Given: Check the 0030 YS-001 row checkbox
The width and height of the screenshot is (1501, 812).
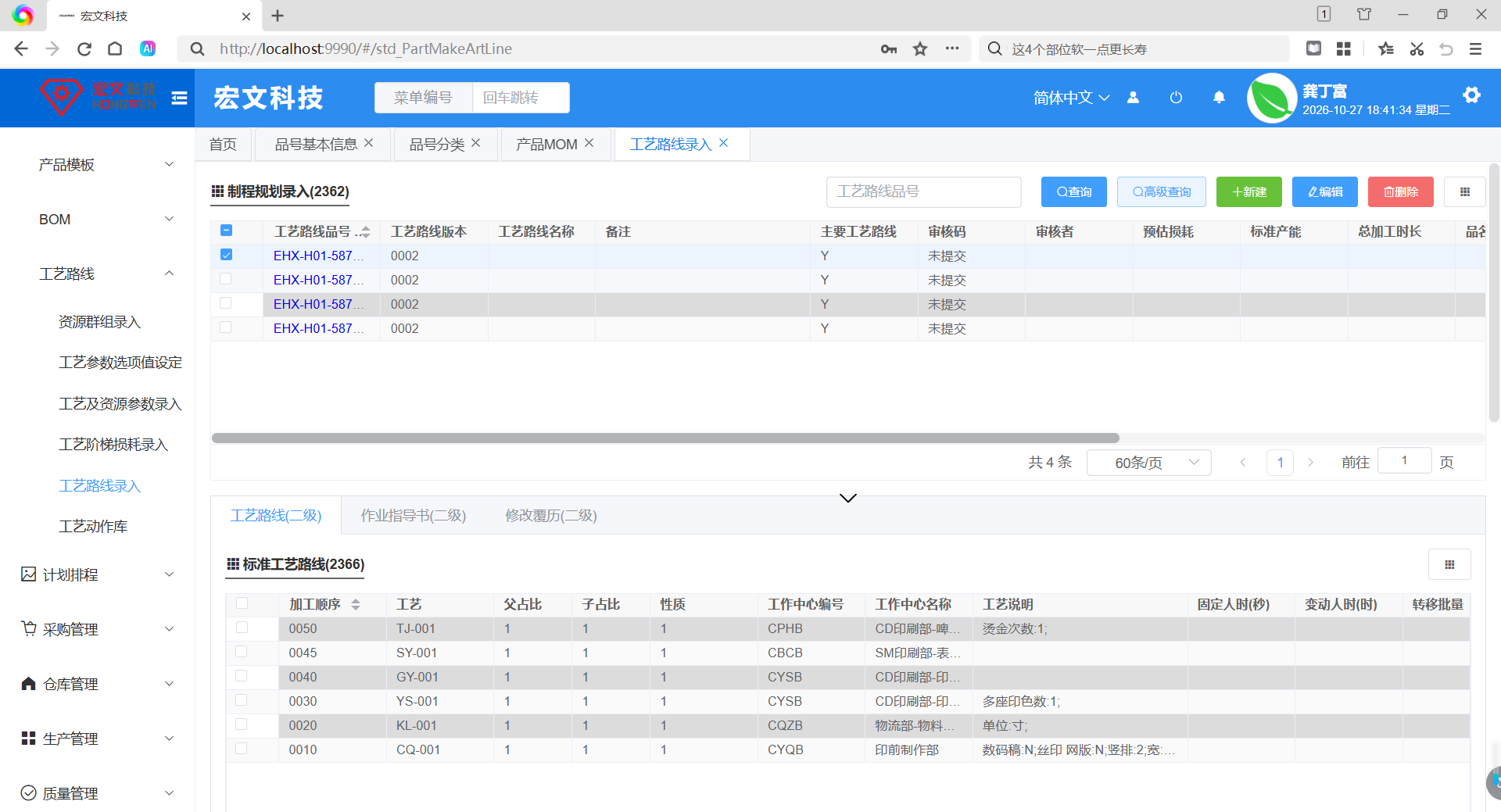Looking at the screenshot, I should click(x=242, y=699).
